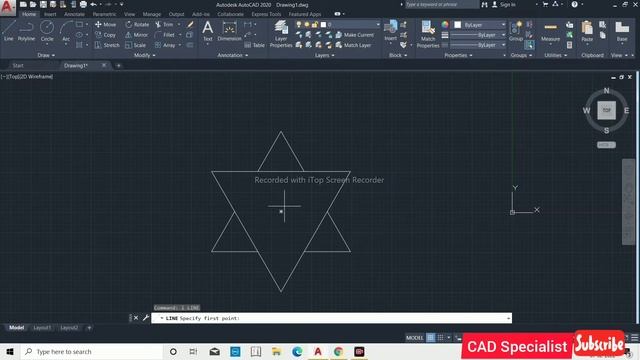The width and height of the screenshot is (640, 360).
Task: Click the Mirror tool
Action: (x=136, y=35)
